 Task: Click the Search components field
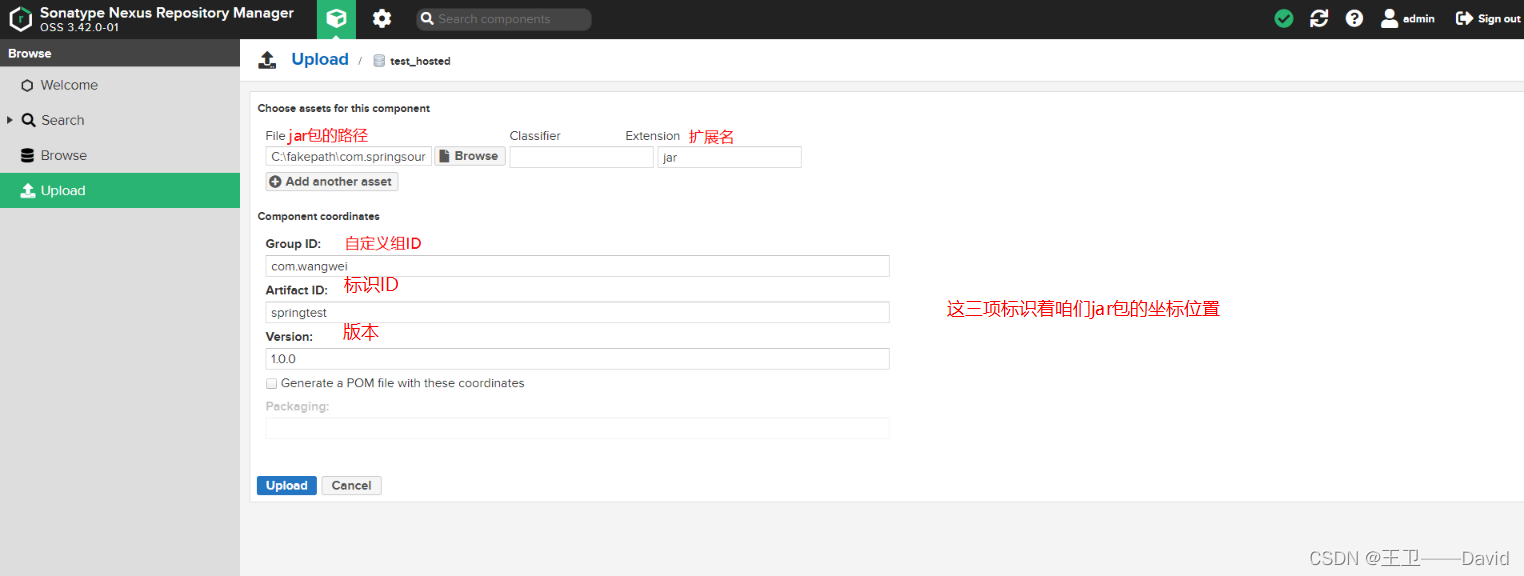coord(504,19)
